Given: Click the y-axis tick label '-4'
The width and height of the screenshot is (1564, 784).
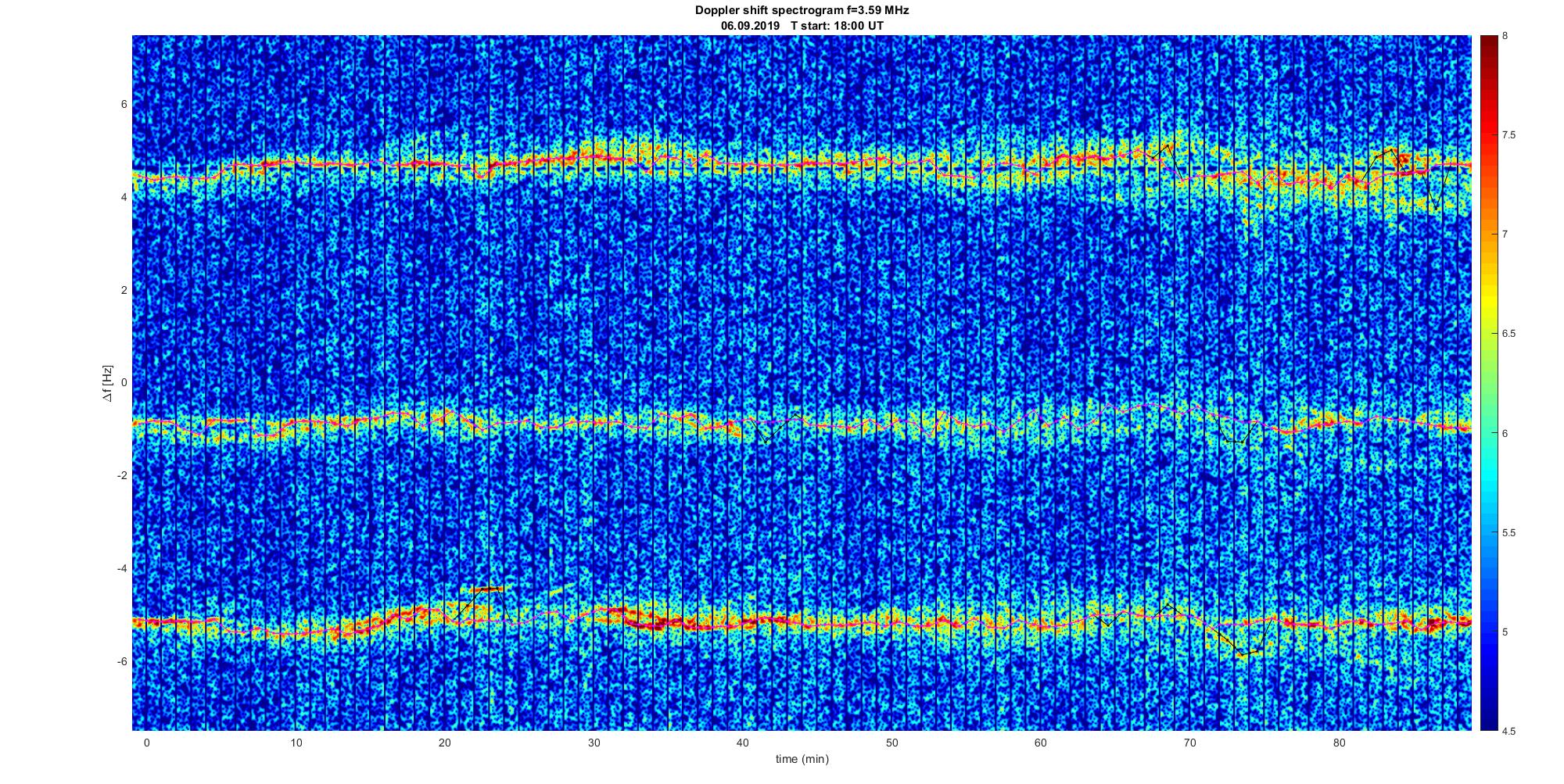Looking at the screenshot, I should point(122,569).
